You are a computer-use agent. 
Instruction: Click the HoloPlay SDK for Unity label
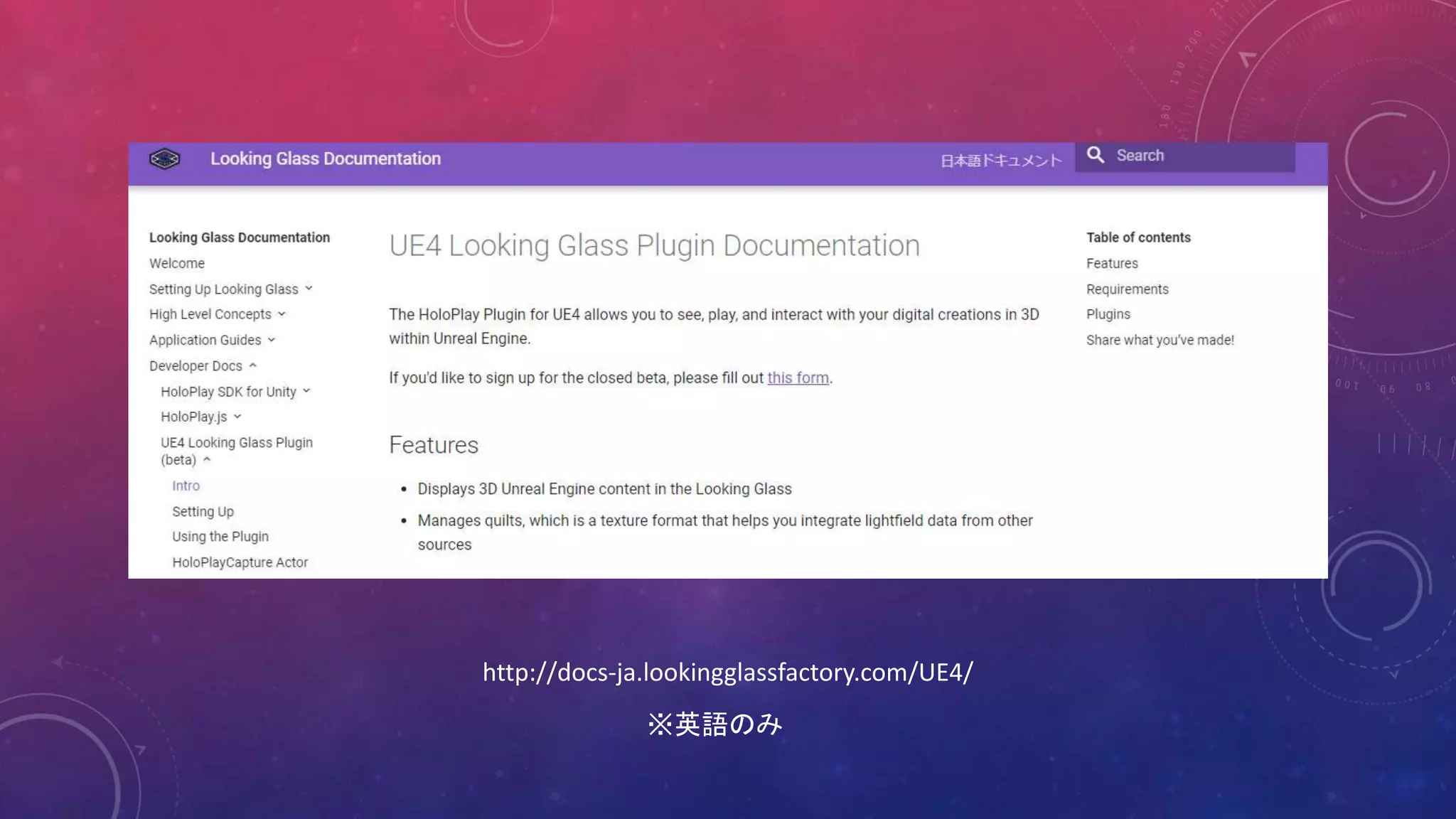[x=228, y=392]
